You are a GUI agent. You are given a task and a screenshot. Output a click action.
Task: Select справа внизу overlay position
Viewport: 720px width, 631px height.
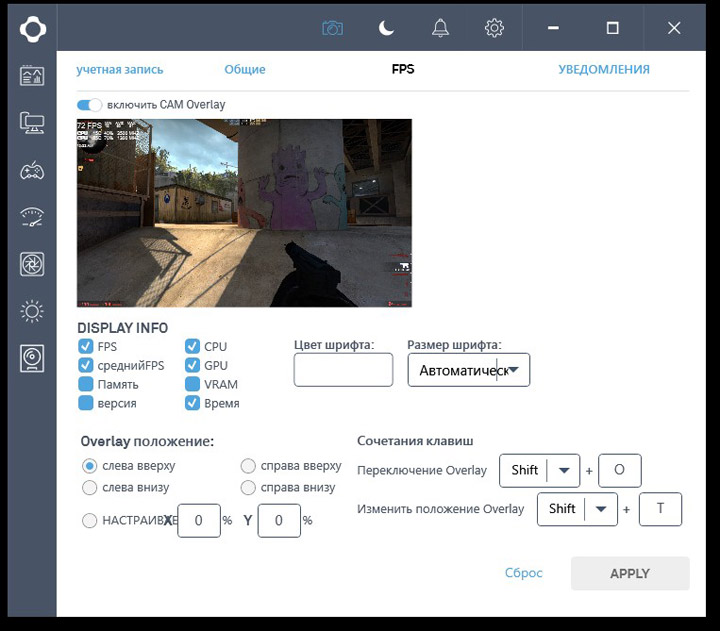coord(248,487)
